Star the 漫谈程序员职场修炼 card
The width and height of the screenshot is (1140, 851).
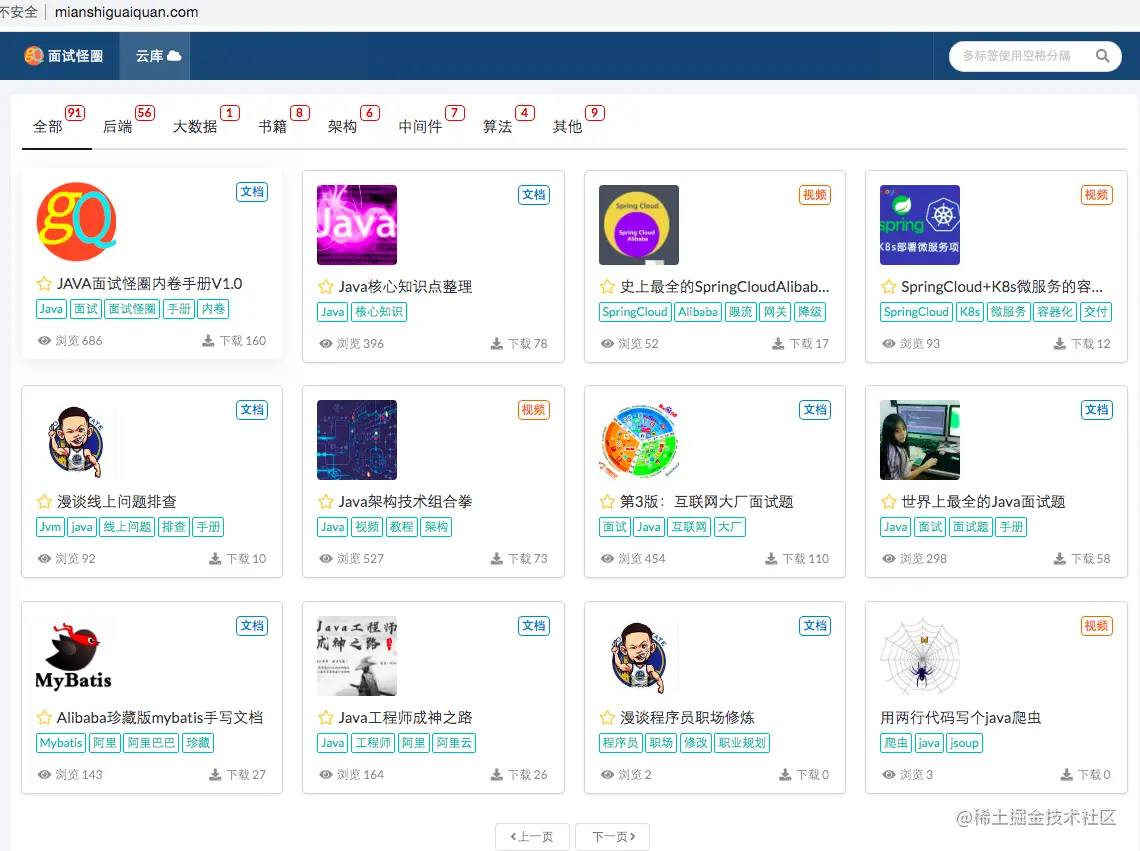tap(607, 718)
